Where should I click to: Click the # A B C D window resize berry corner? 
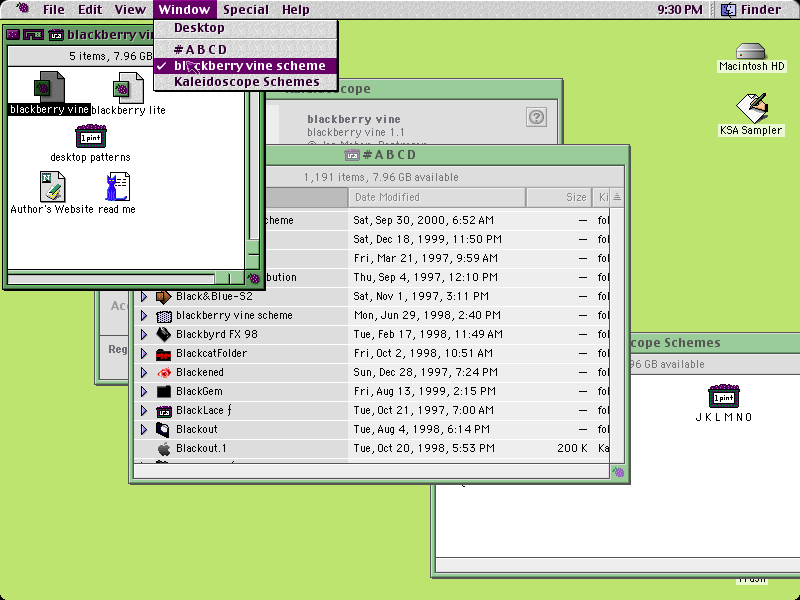[618, 472]
